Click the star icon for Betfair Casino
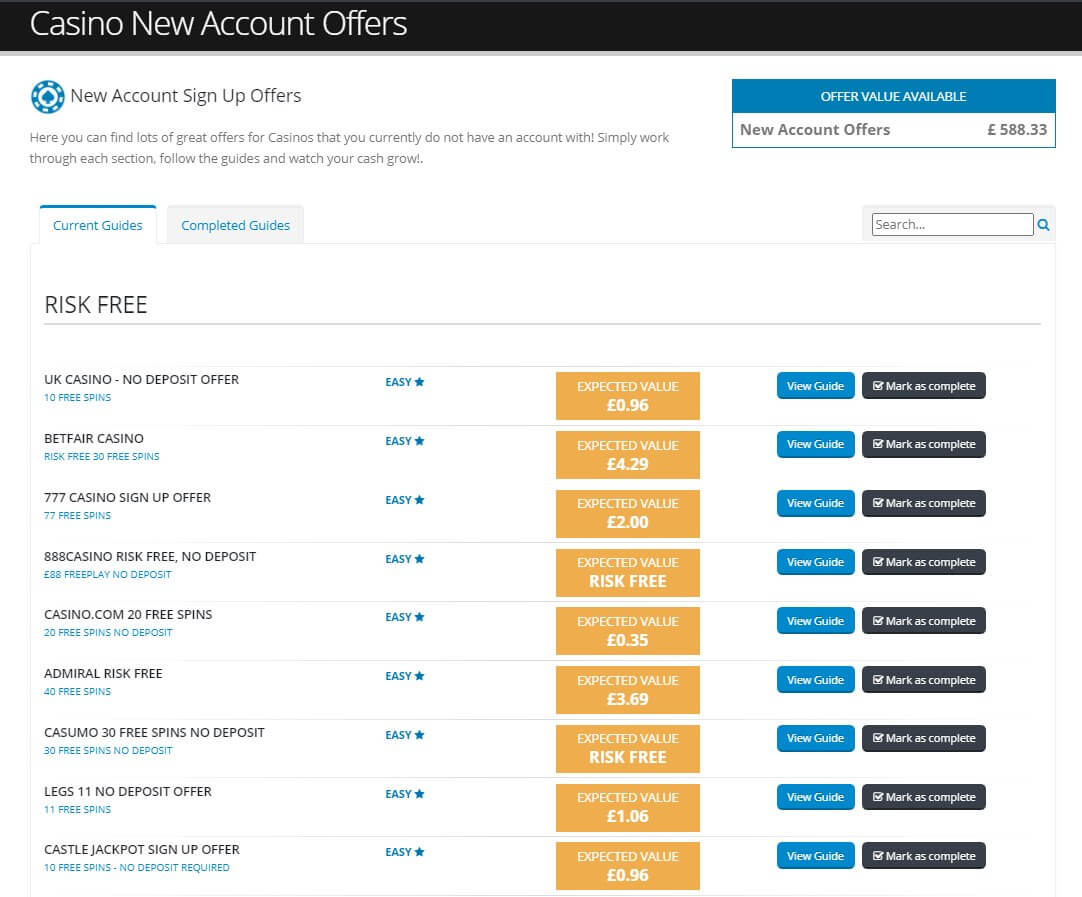This screenshot has width=1082, height=897. point(420,441)
